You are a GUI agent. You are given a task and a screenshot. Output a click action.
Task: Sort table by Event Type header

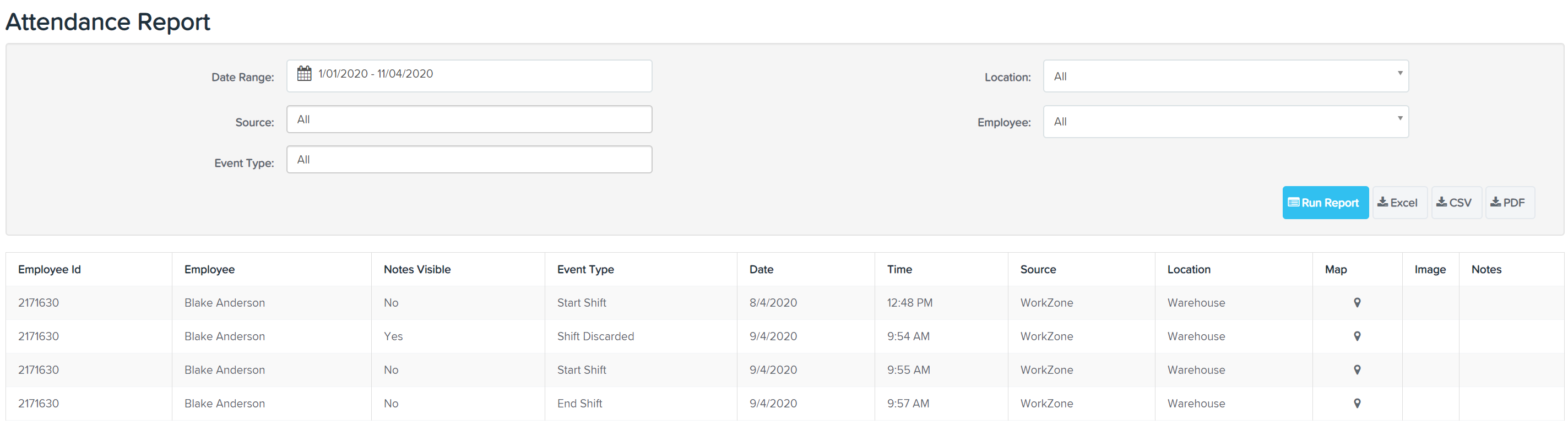pos(585,269)
